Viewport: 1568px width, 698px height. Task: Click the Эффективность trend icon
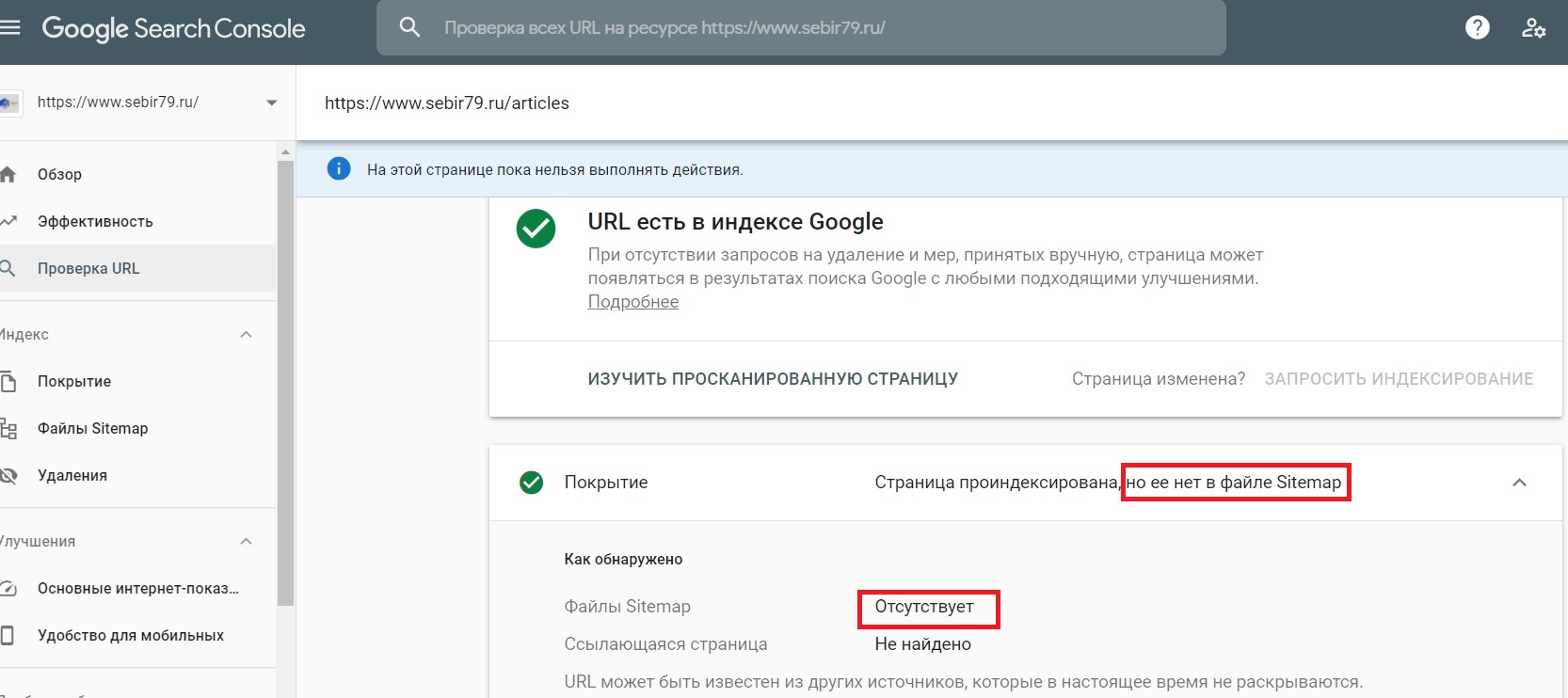click(x=8, y=221)
